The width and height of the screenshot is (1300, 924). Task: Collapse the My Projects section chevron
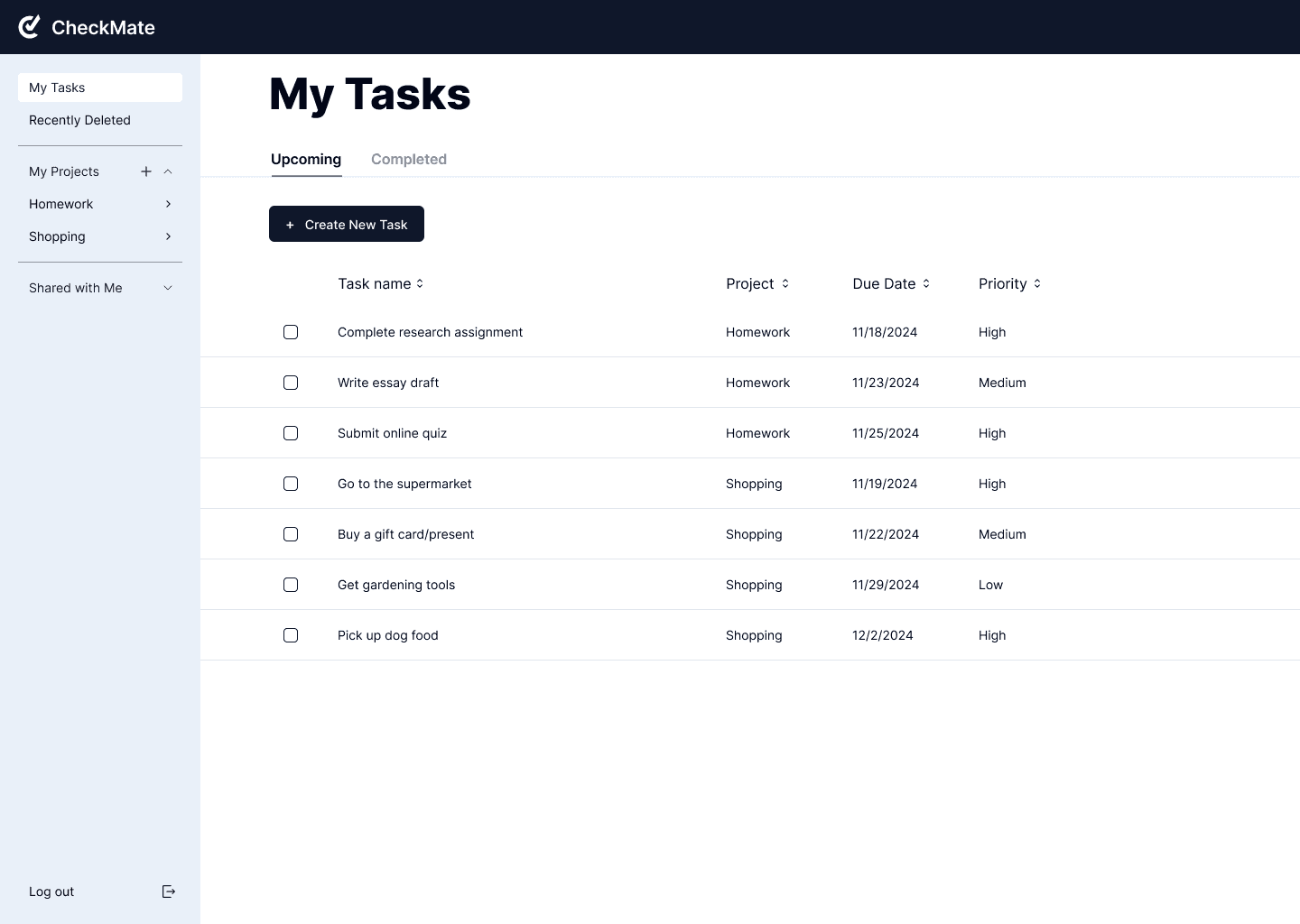click(168, 171)
